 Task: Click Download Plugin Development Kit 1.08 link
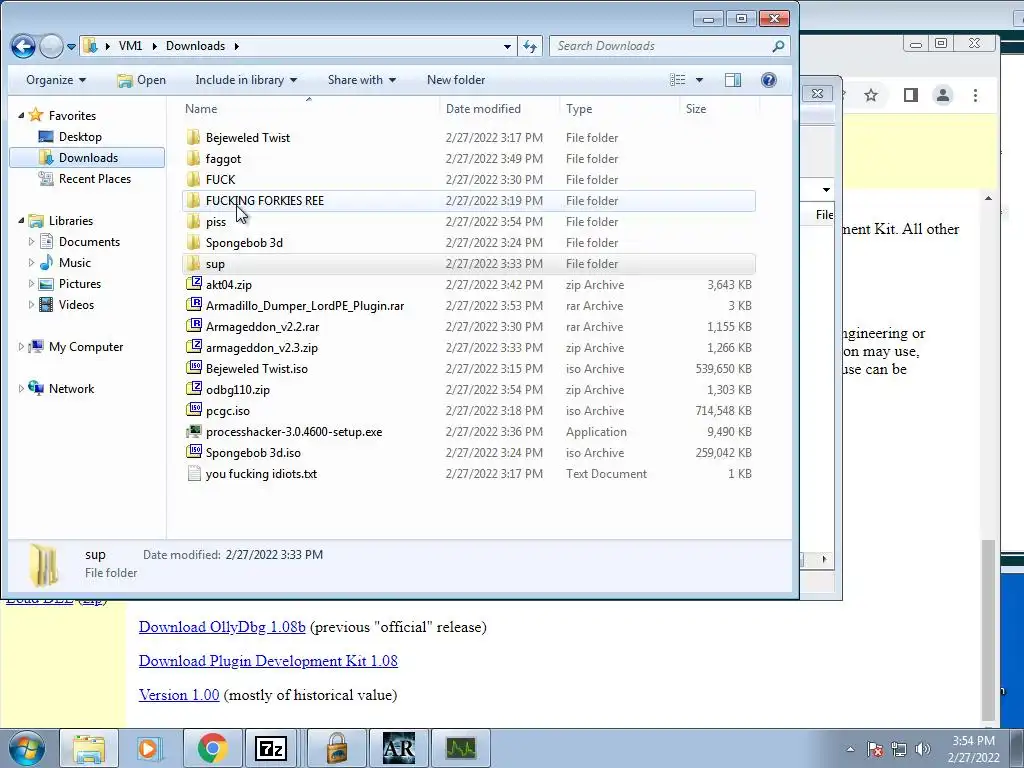click(268, 661)
